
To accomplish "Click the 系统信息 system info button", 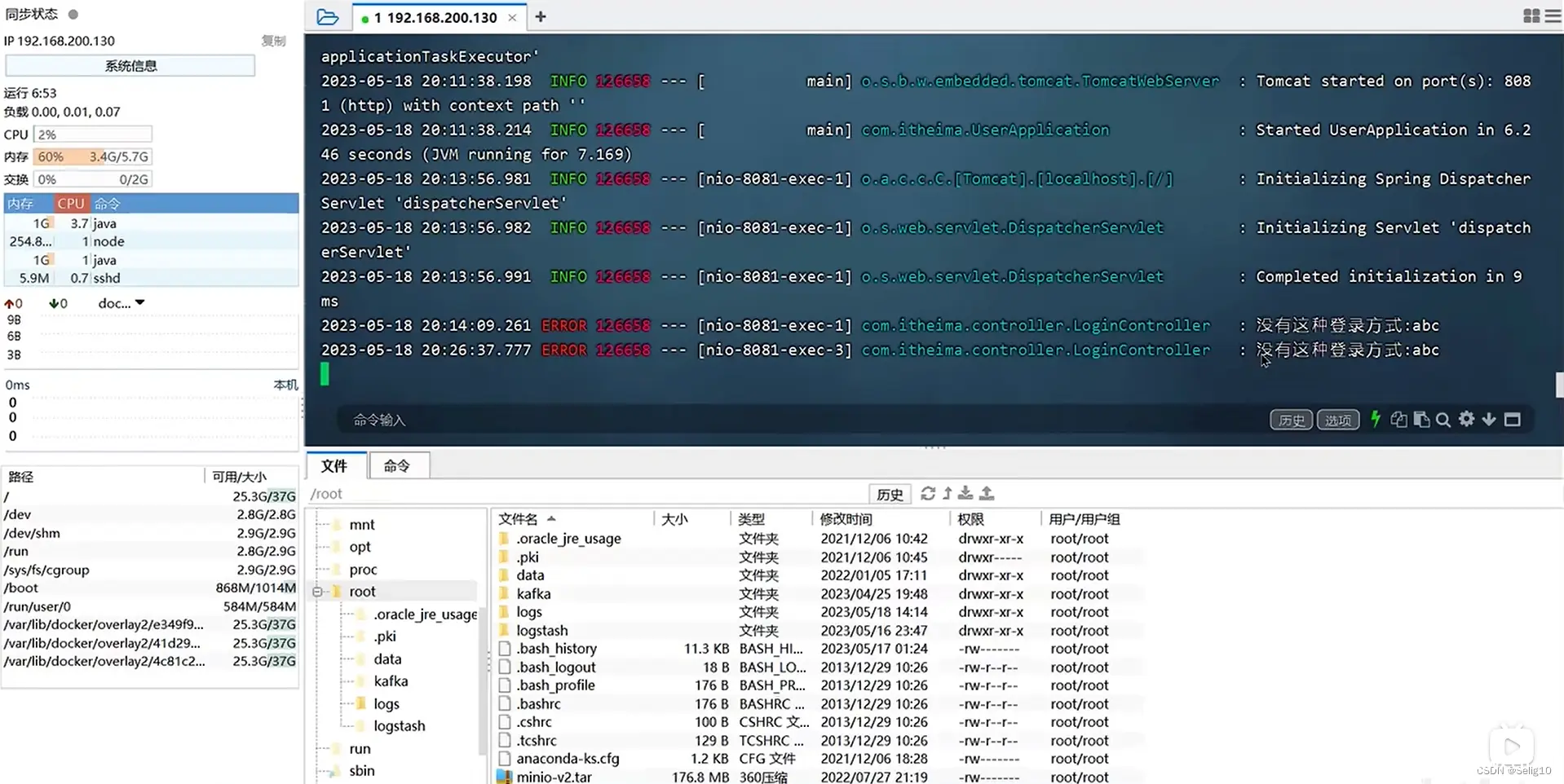I will pyautogui.click(x=130, y=65).
